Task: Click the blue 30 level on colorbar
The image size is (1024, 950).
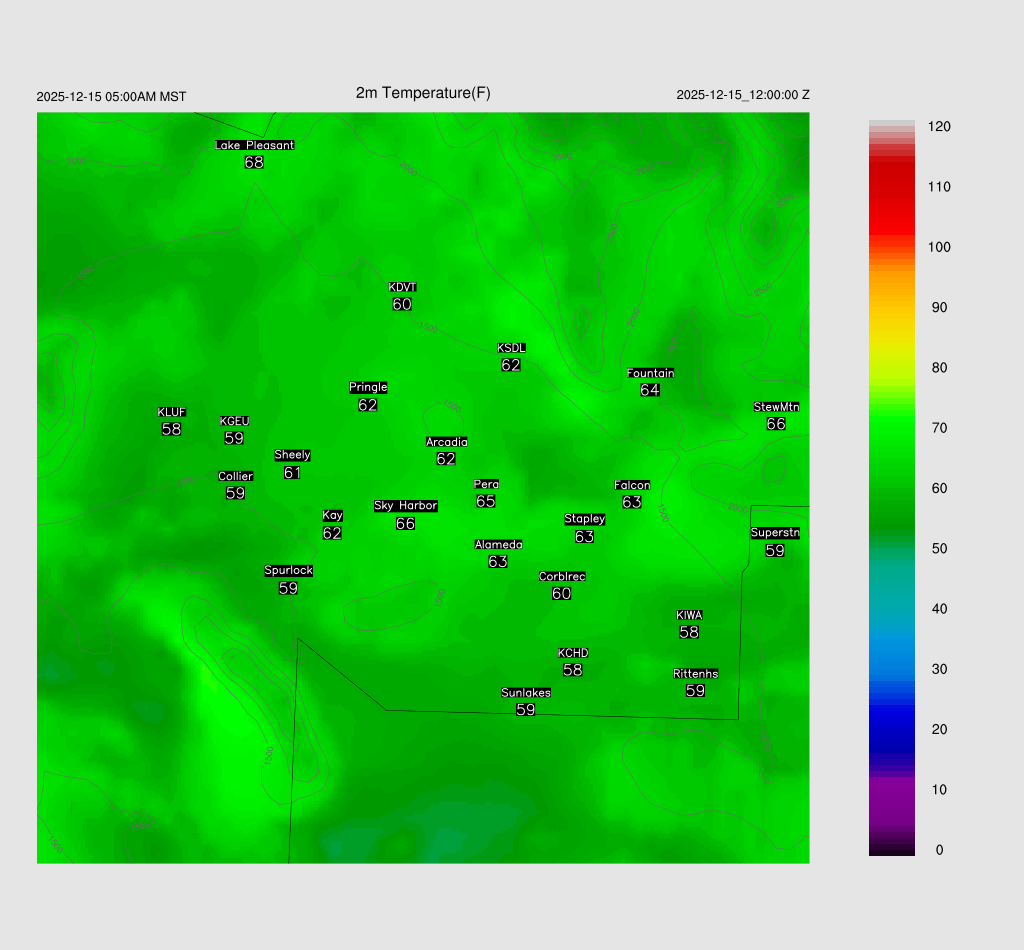Action: [x=891, y=669]
